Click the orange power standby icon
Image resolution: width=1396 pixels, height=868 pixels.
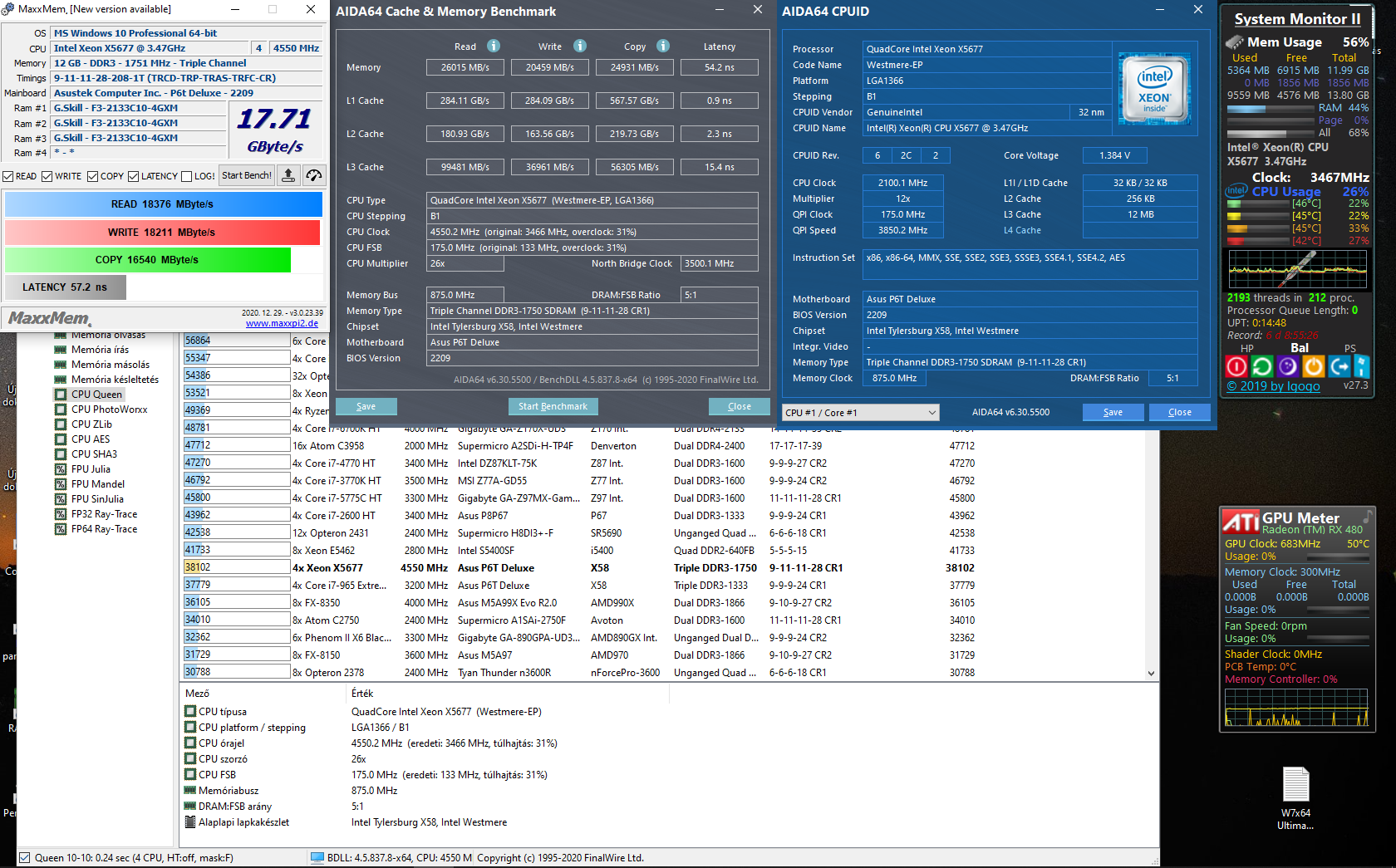pos(1314,366)
